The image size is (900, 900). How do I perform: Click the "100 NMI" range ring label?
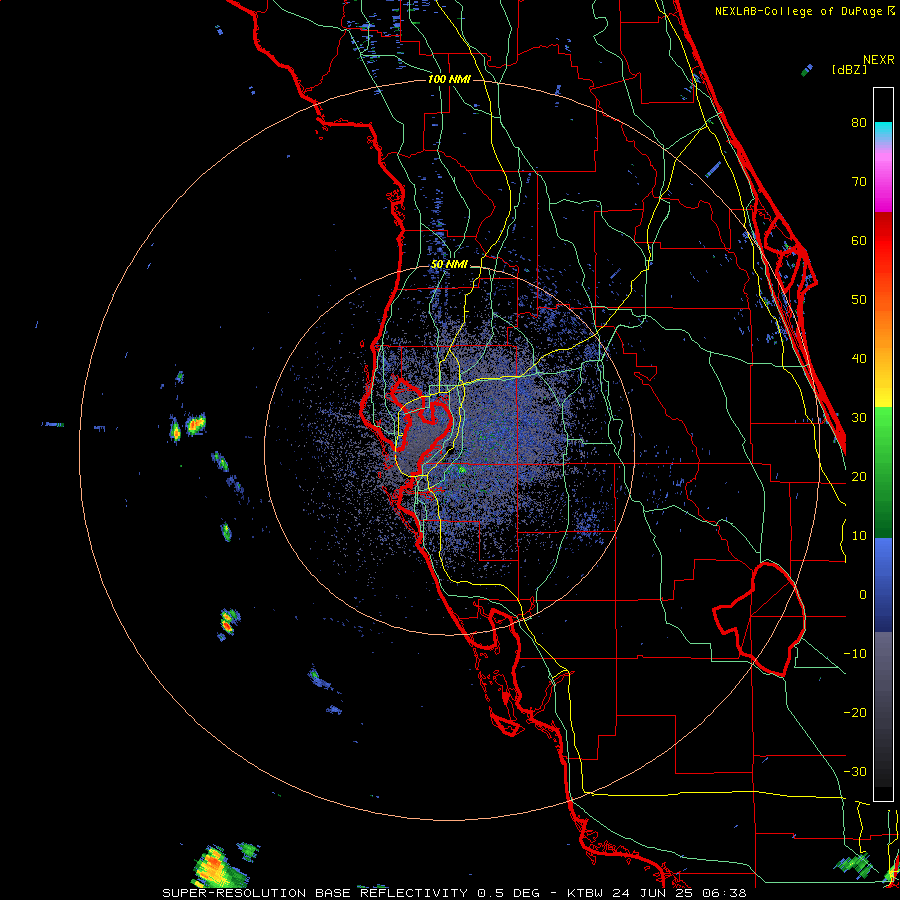(449, 79)
